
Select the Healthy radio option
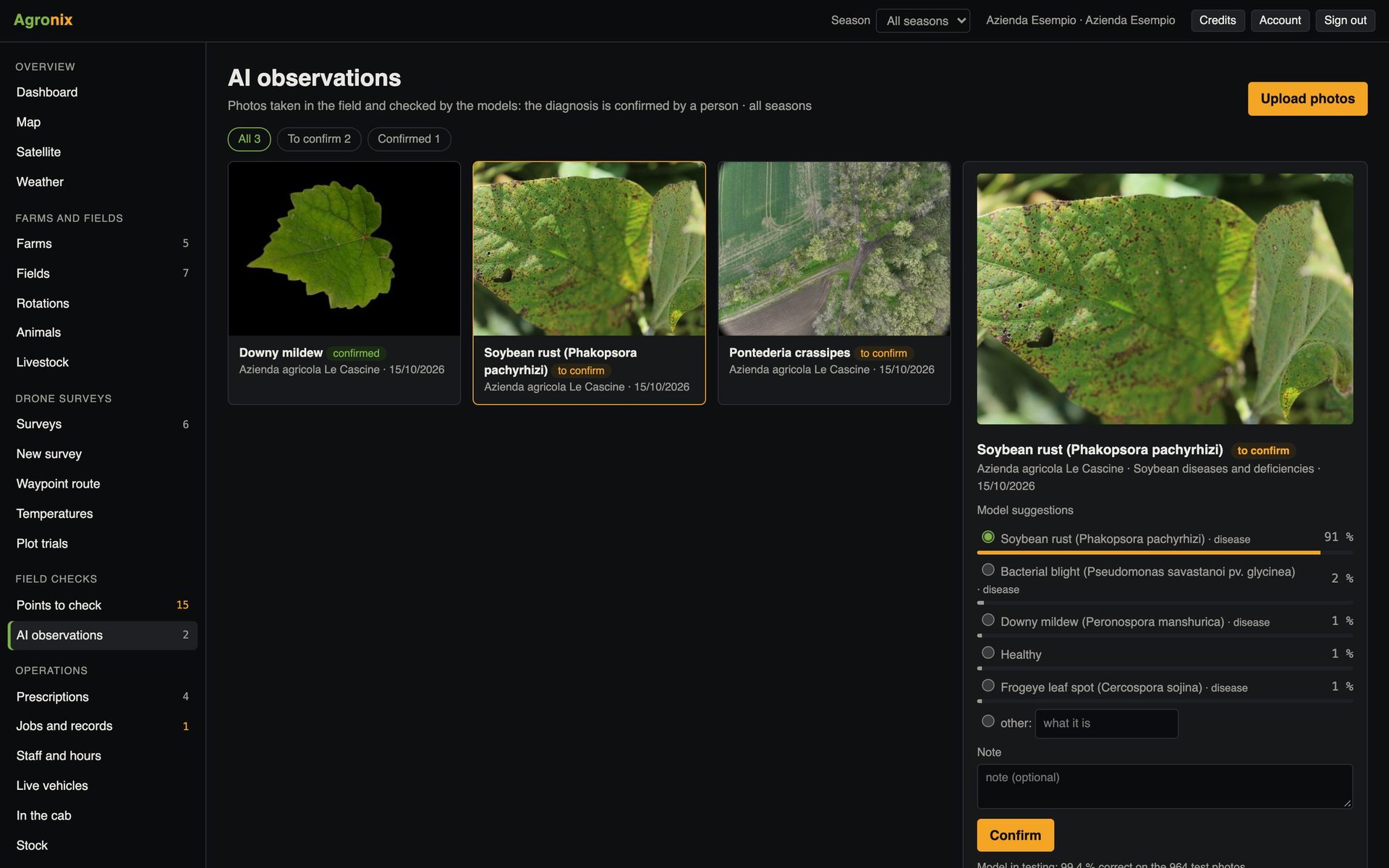pos(987,653)
